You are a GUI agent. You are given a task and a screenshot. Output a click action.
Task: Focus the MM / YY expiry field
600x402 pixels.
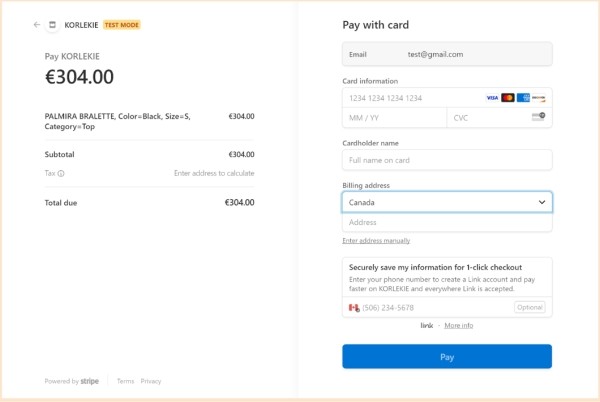pyautogui.click(x=395, y=118)
